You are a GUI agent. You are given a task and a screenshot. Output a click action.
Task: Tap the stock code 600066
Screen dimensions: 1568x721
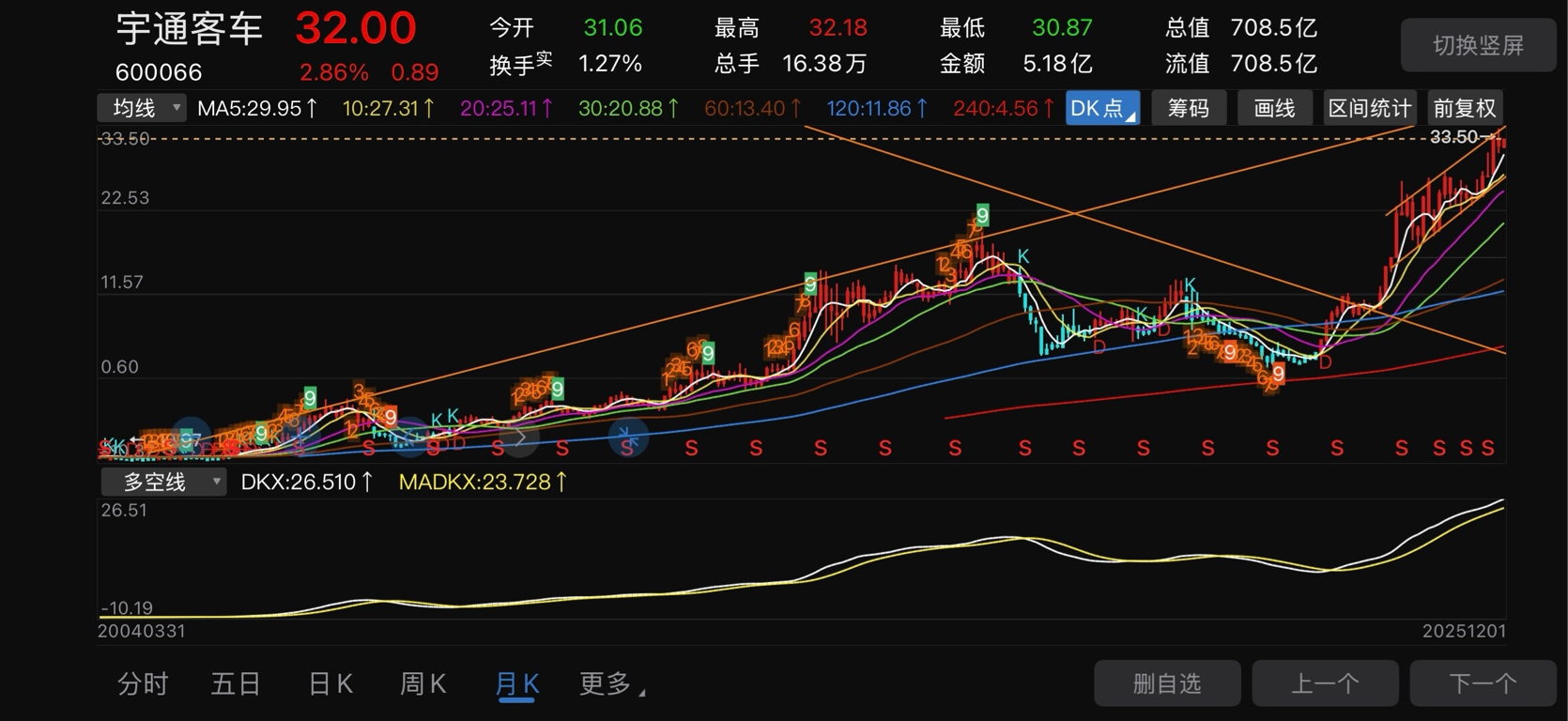coord(159,72)
